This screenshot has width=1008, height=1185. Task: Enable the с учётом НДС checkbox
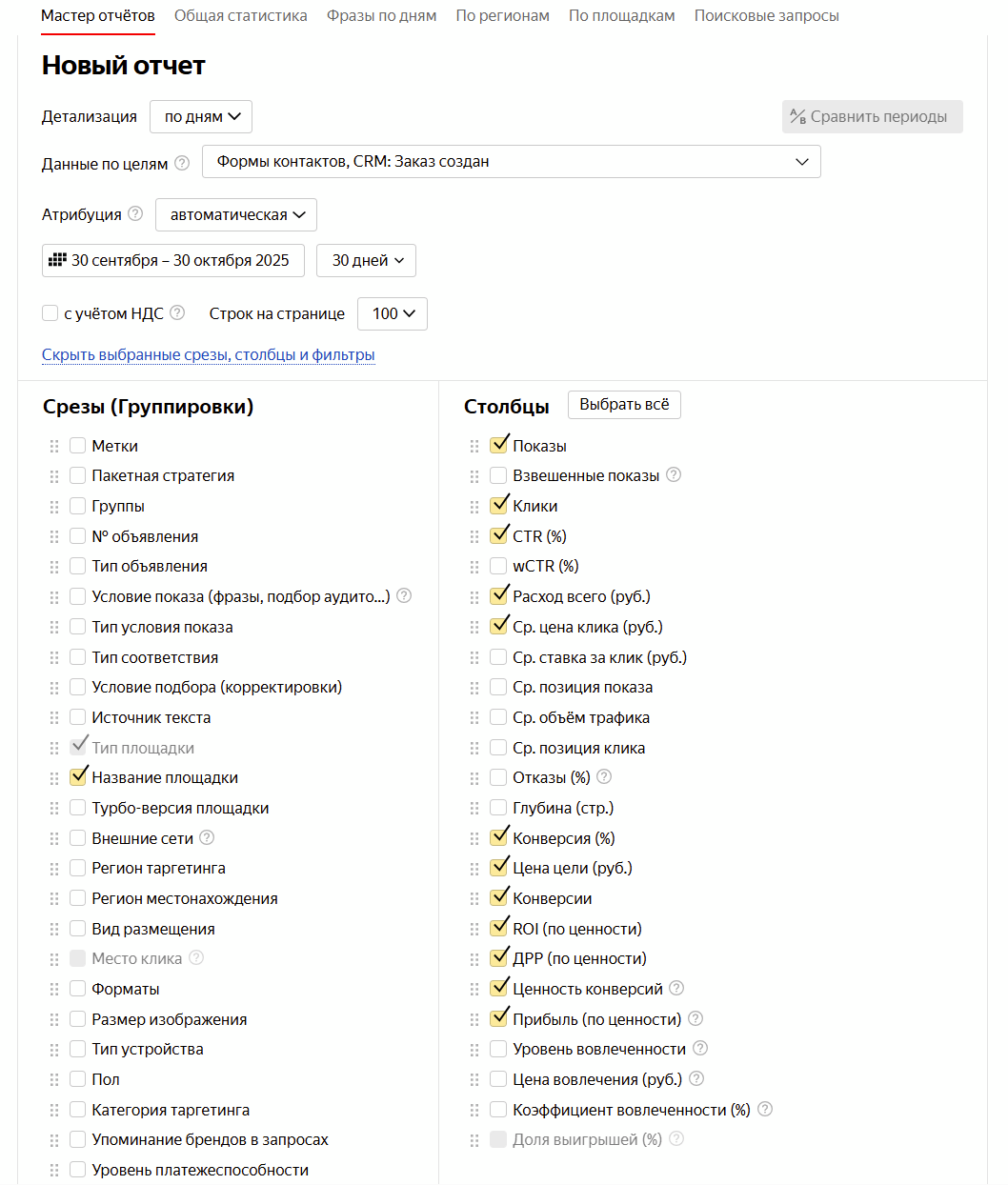50,313
